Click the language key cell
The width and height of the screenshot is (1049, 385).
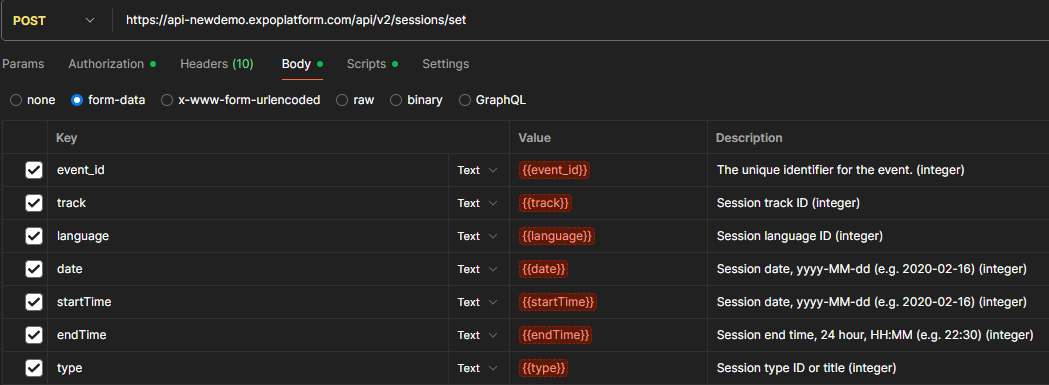tap(248, 236)
